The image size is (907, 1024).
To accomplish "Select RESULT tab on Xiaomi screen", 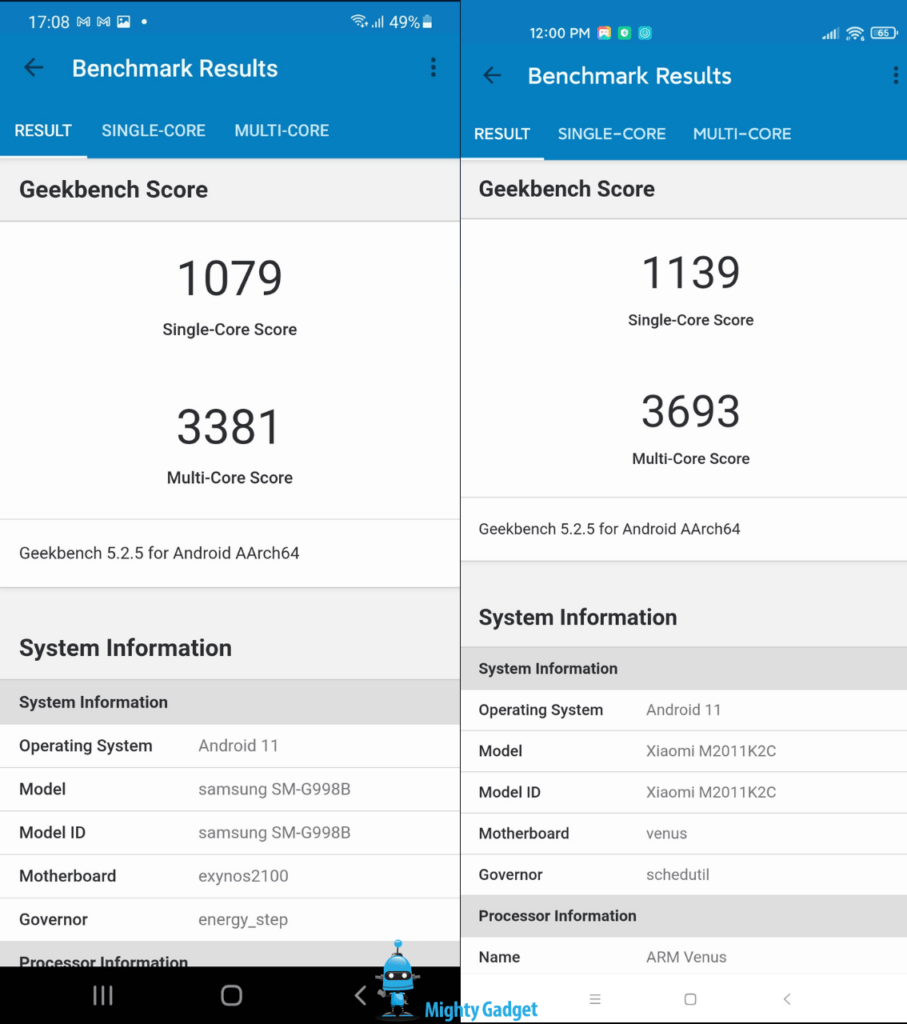I will click(502, 134).
